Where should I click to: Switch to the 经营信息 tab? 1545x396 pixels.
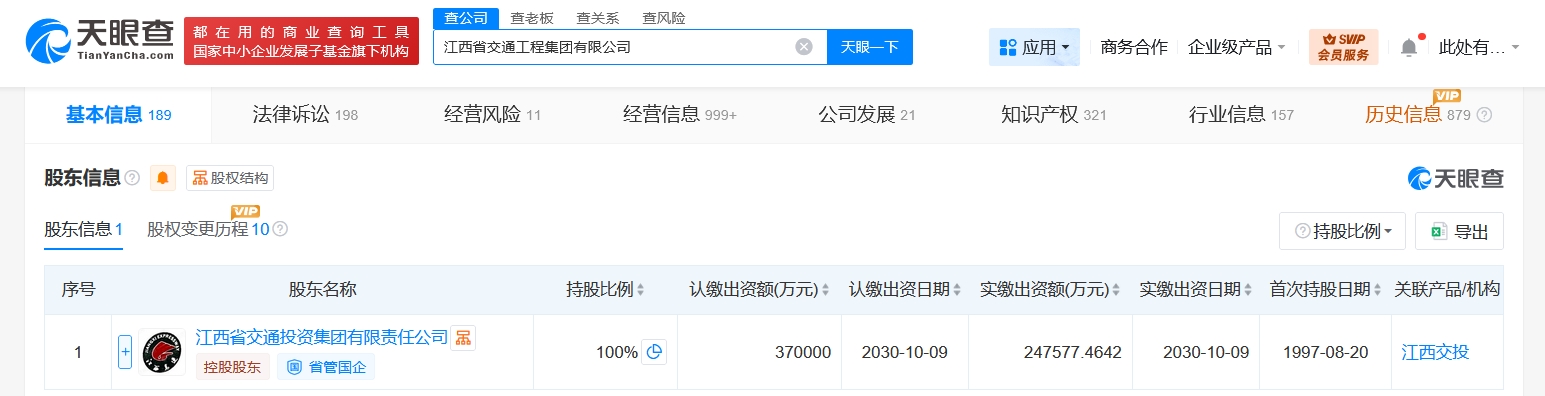[679, 115]
